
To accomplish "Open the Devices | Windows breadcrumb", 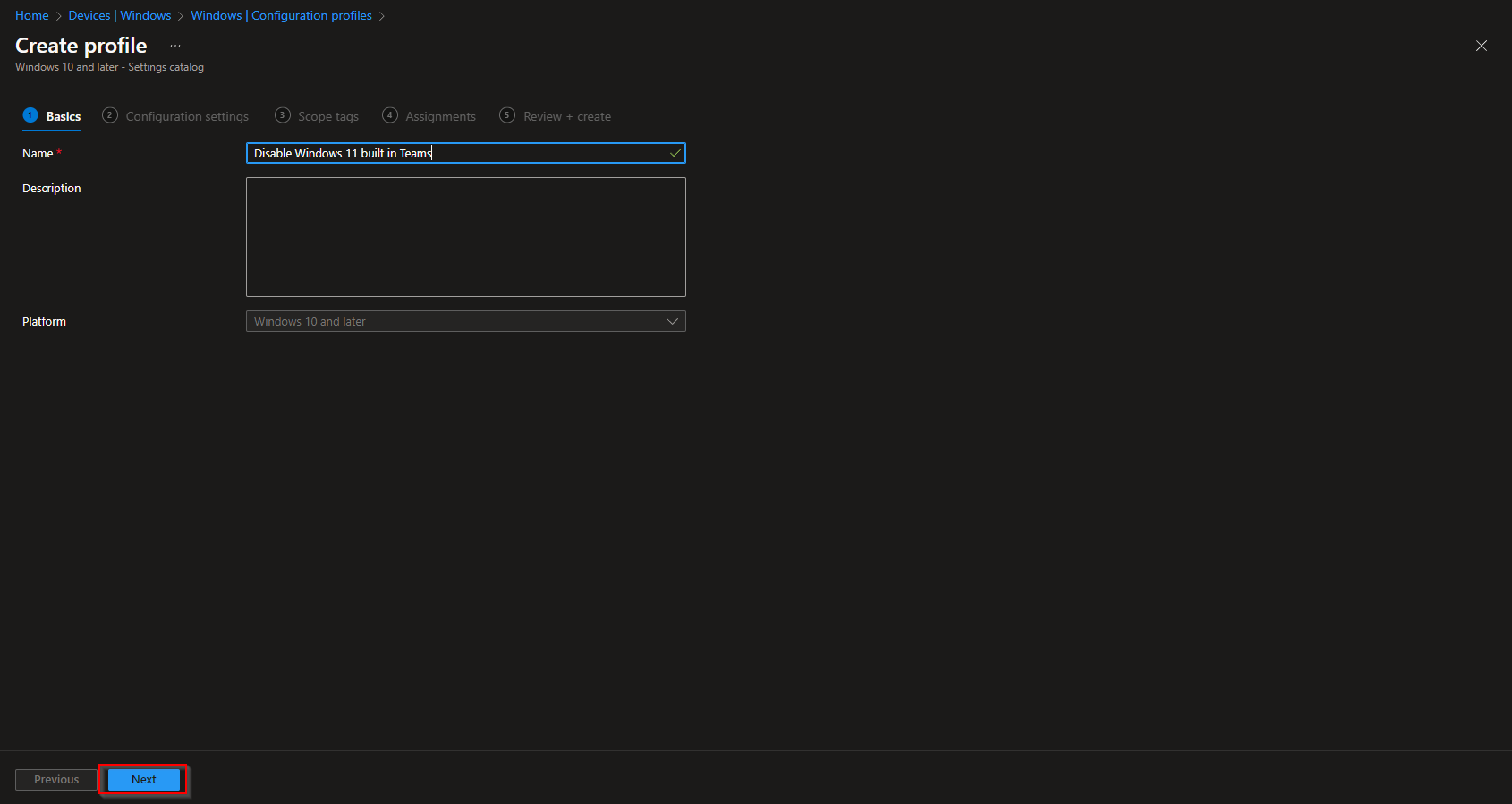I will 120,15.
